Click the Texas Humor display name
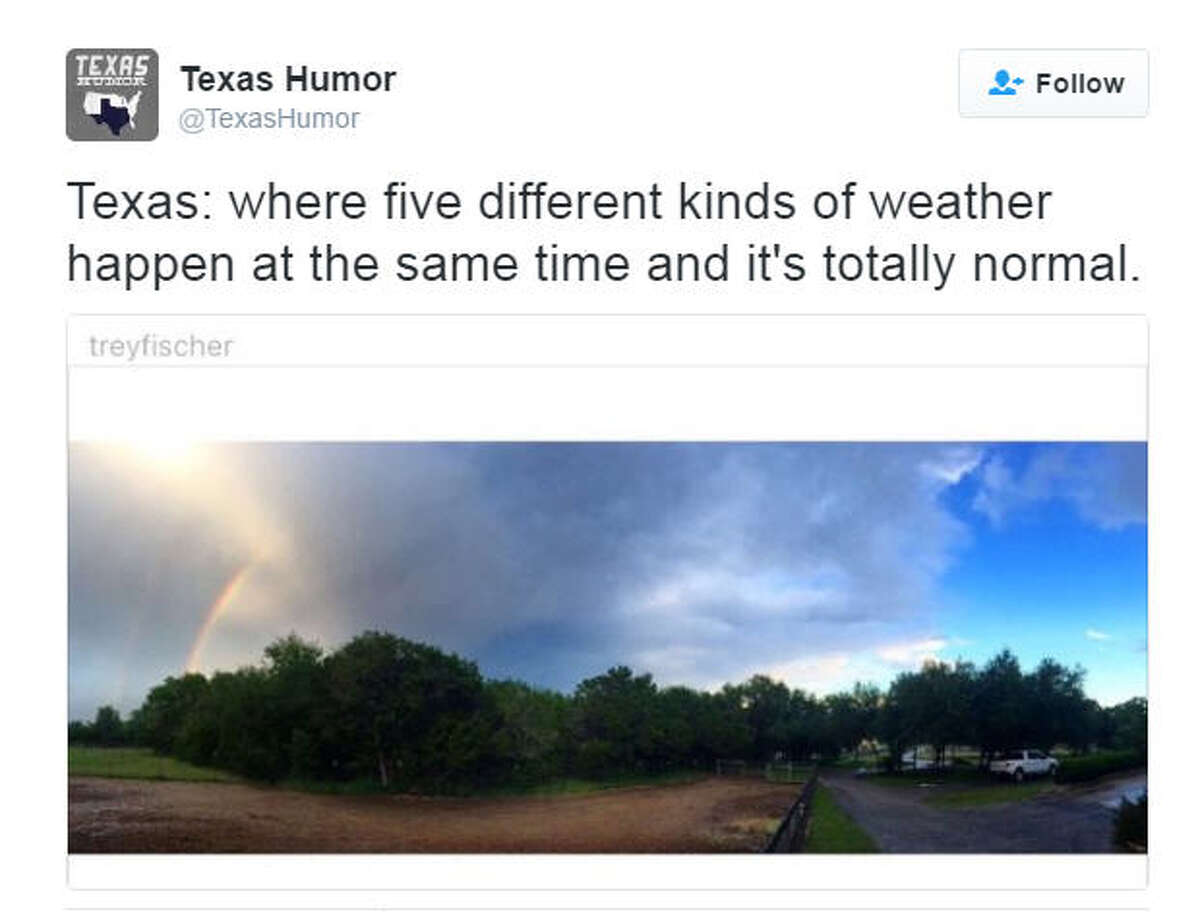This screenshot has height=912, width=1200. coord(287,78)
